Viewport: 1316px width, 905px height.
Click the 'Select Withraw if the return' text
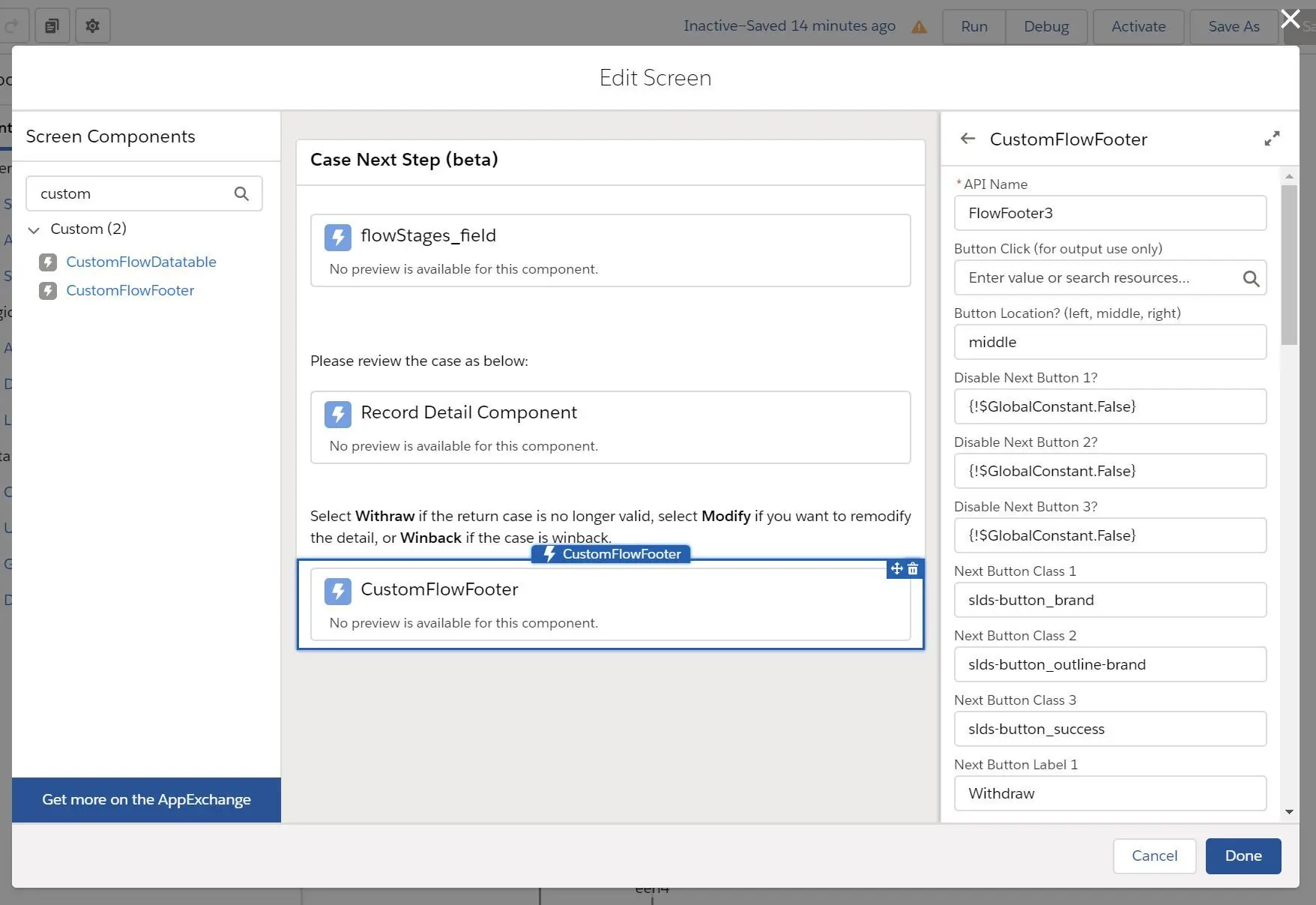click(x=610, y=526)
